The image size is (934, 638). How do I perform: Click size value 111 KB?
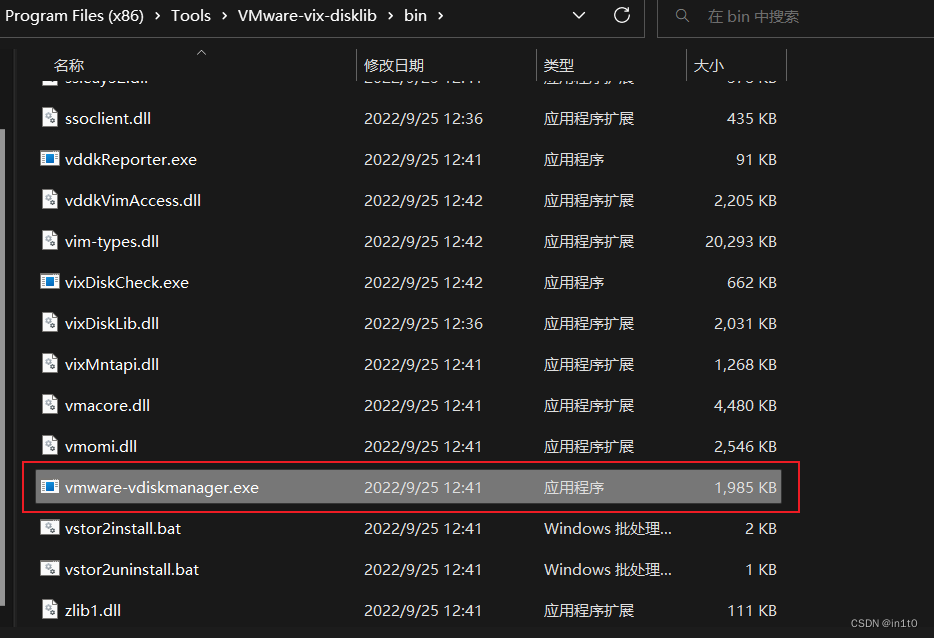point(752,611)
